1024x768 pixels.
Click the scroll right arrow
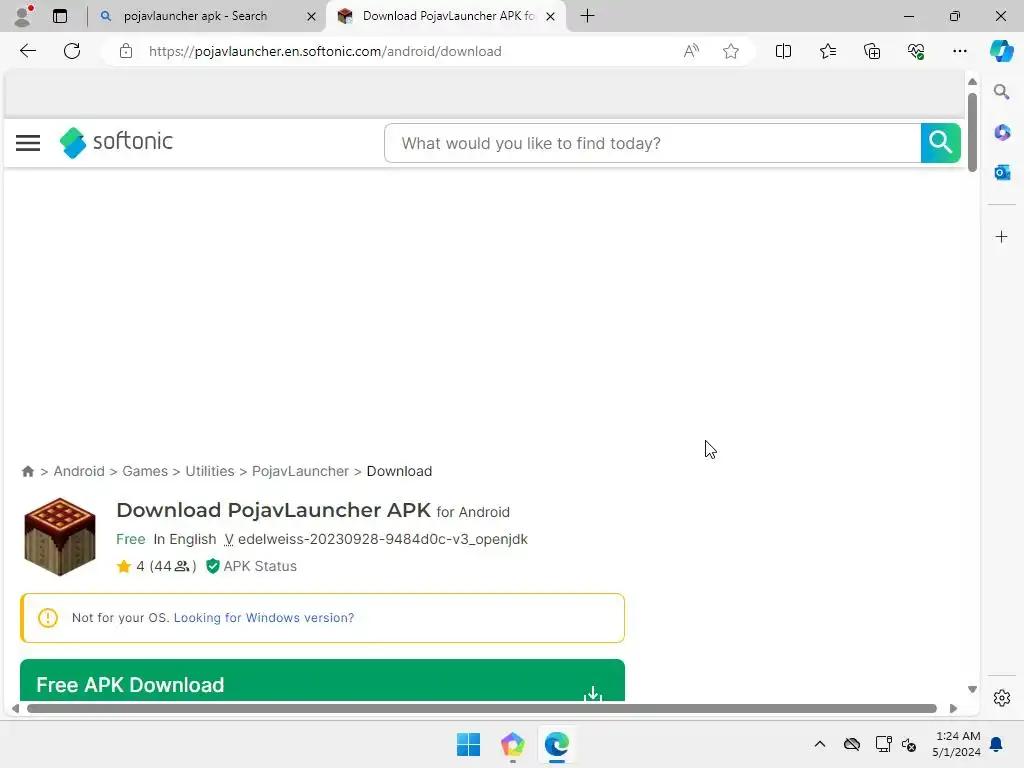pos(953,709)
